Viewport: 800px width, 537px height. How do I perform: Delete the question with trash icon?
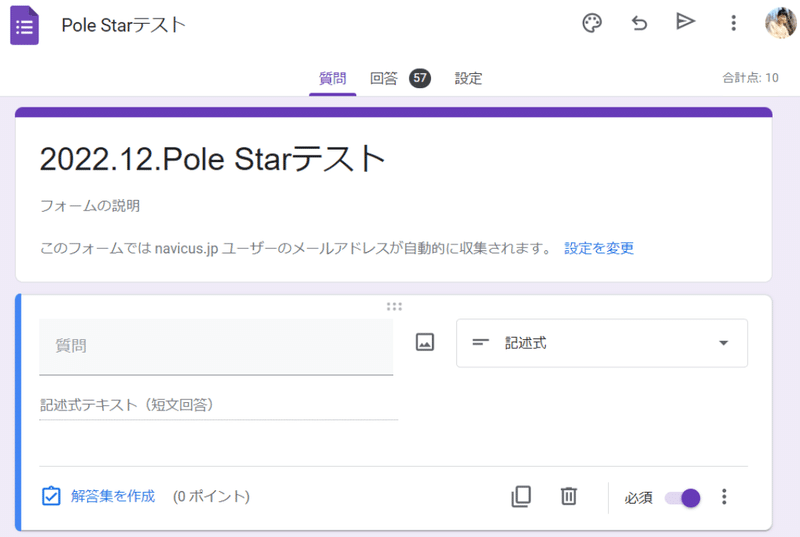(568, 496)
